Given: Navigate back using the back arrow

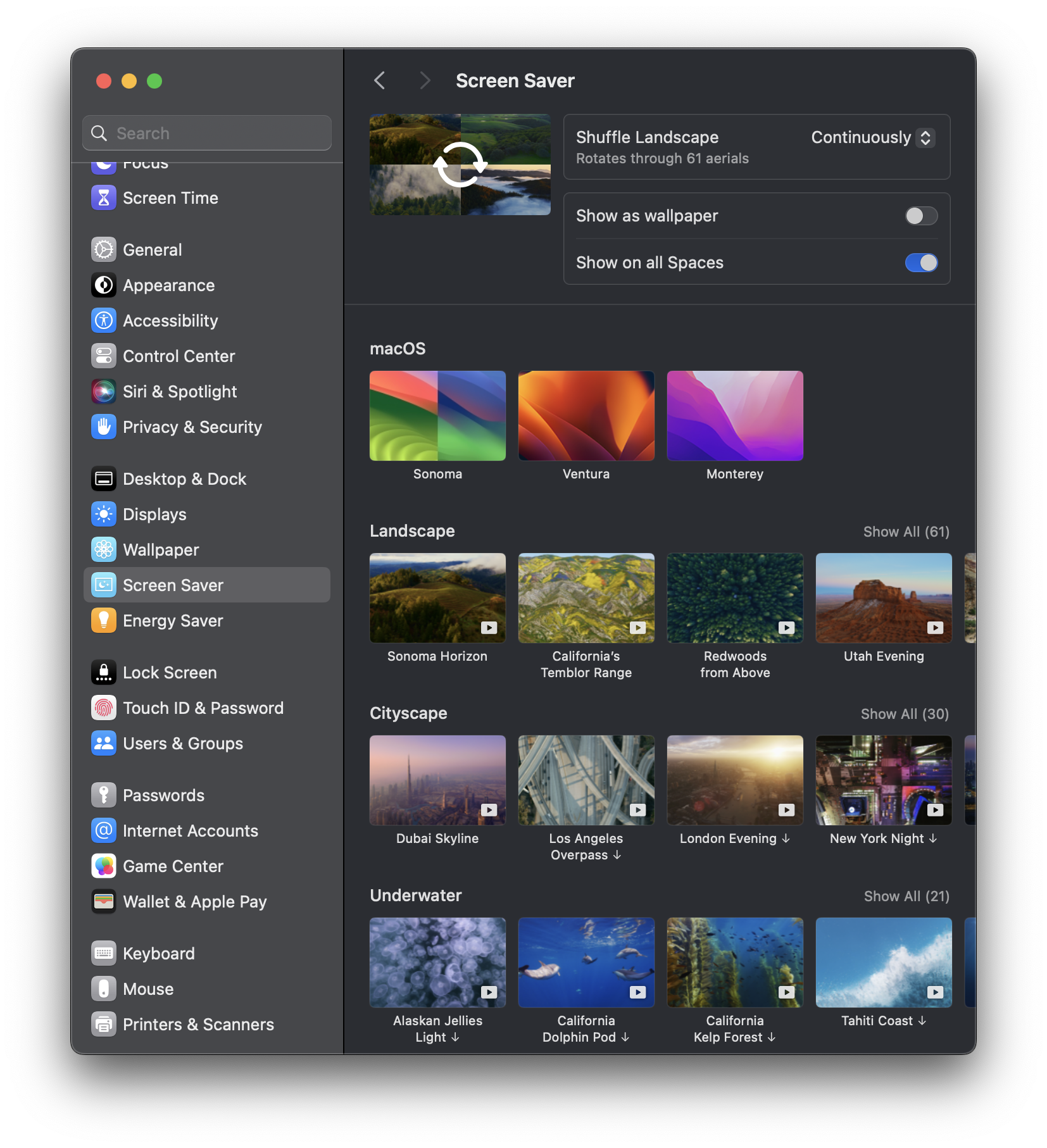Looking at the screenshot, I should click(x=379, y=80).
